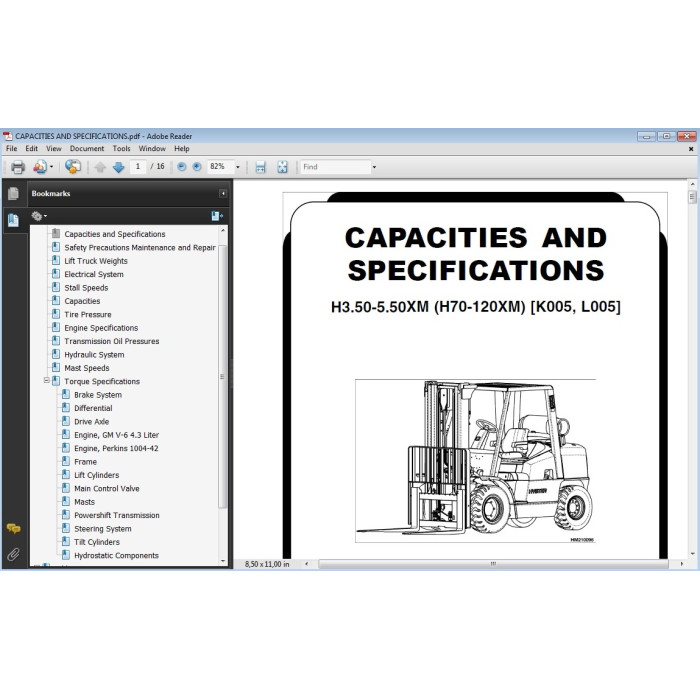
Task: Open the Attachments paperclip icon
Action: [13, 554]
